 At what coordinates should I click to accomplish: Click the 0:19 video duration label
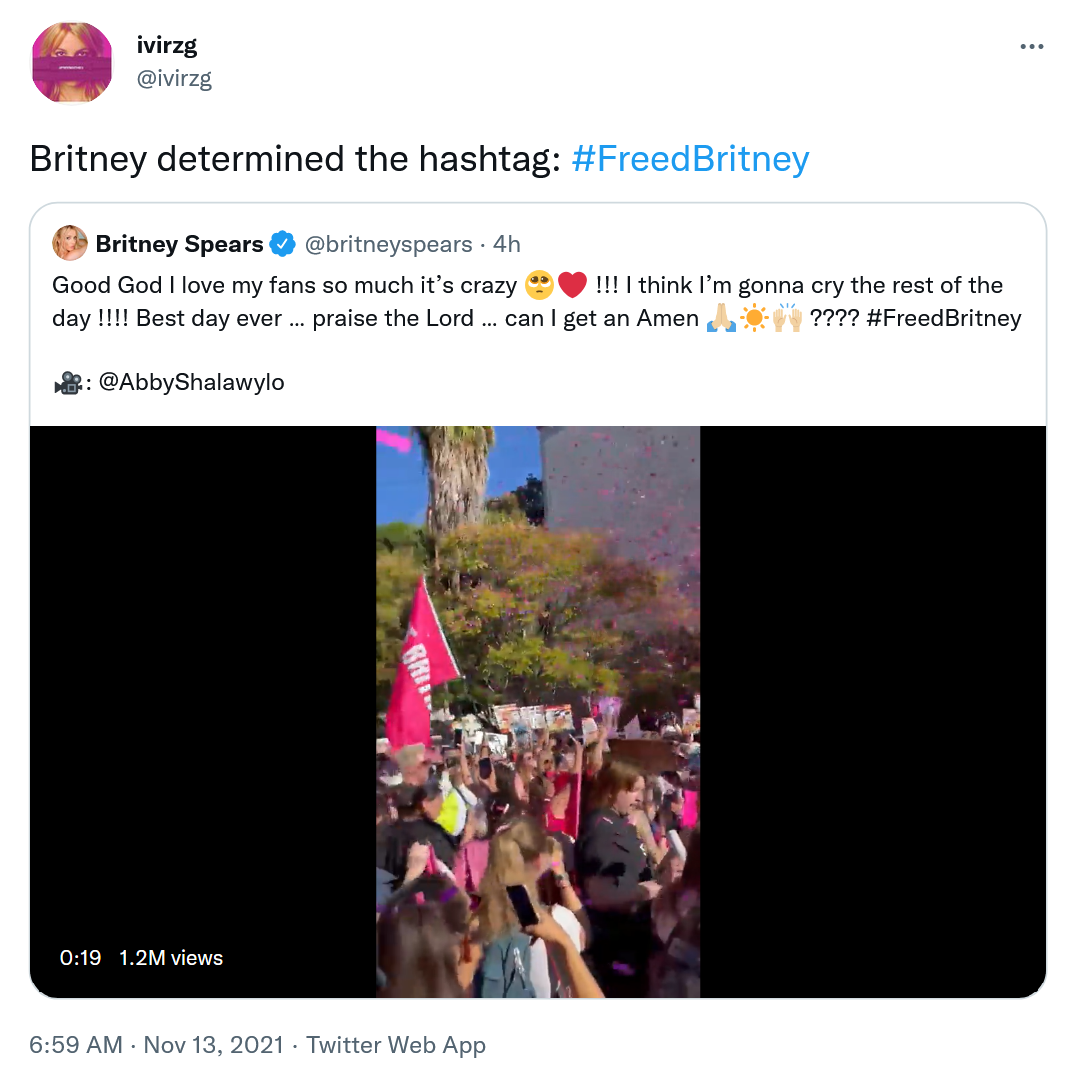tap(80, 958)
